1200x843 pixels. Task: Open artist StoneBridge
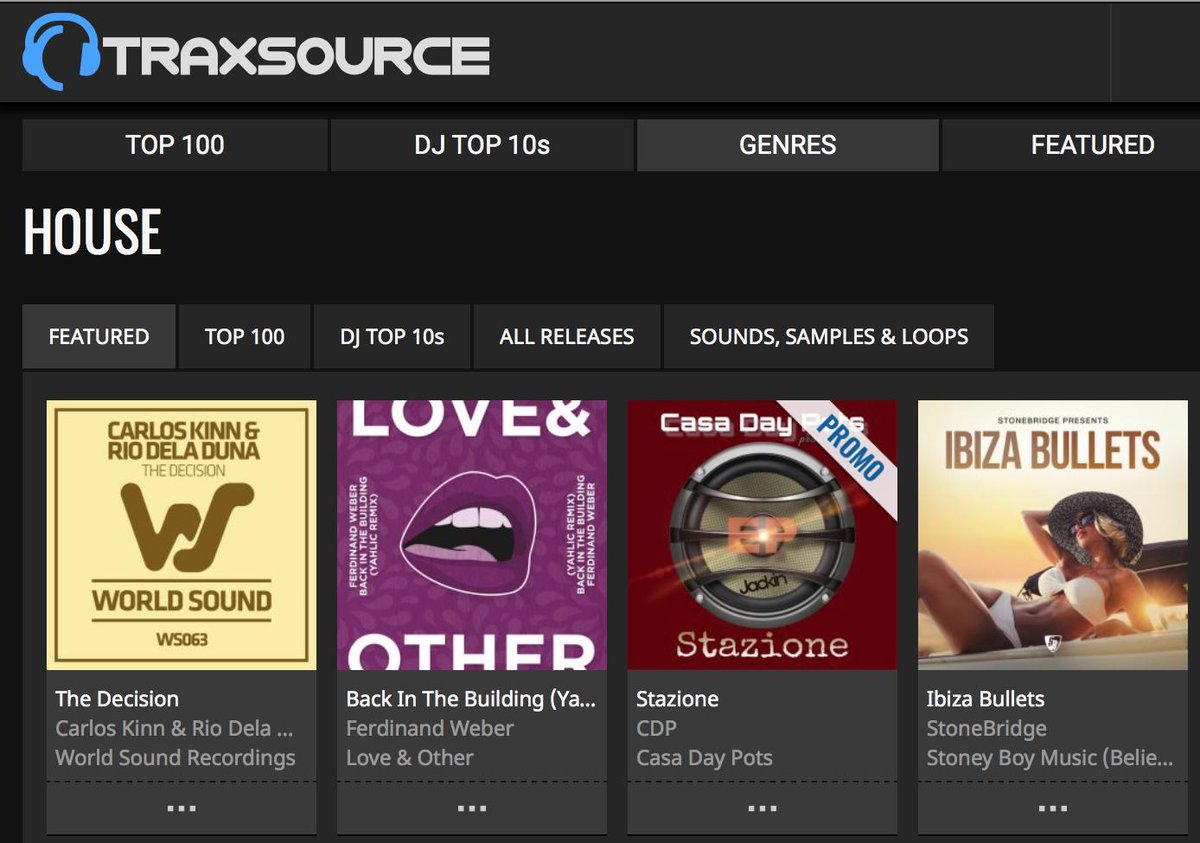tap(987, 728)
